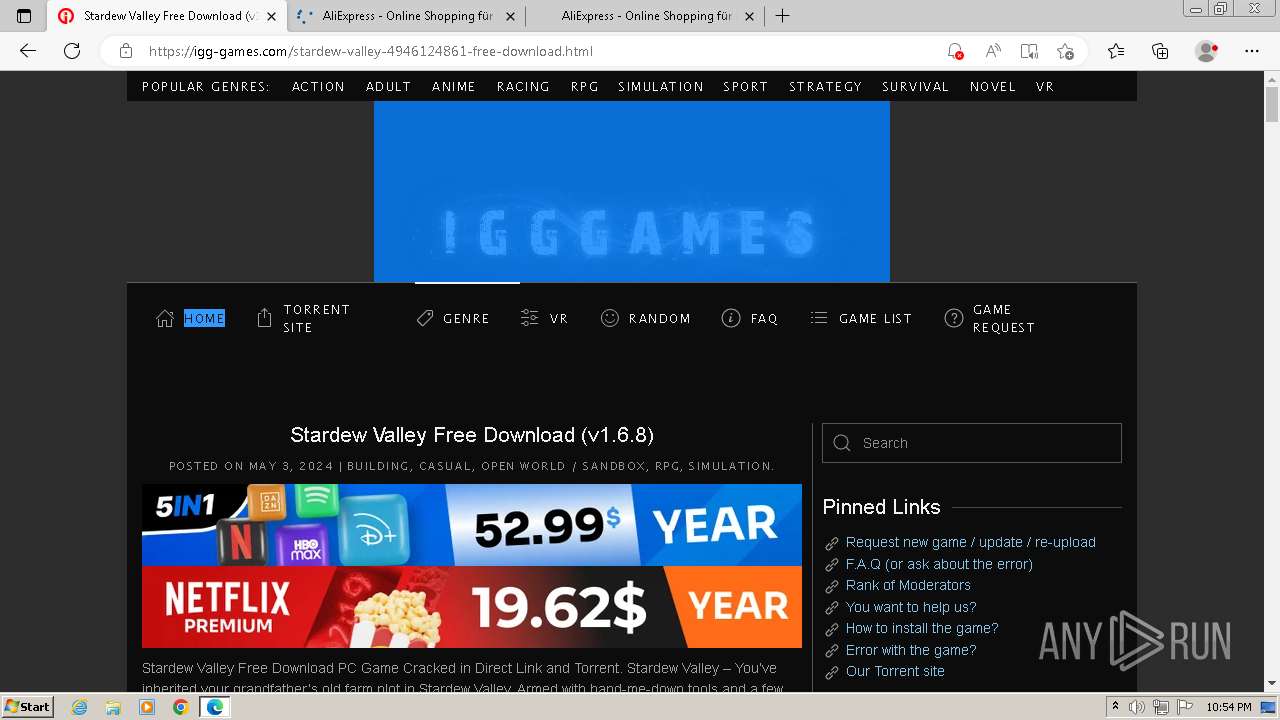Click the page vertical scrollbar thumb
This screenshot has height=720, width=1280.
(1272, 104)
